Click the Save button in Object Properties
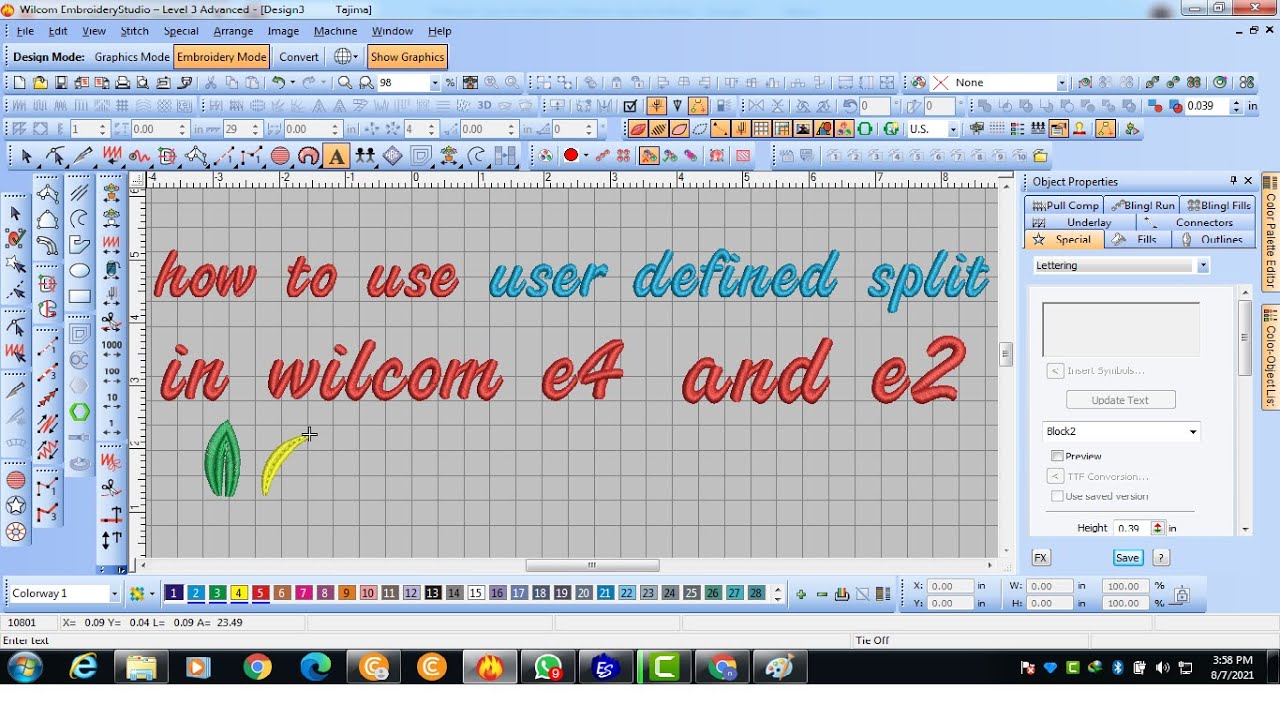Screen dimensions: 1280x720 (1127, 558)
